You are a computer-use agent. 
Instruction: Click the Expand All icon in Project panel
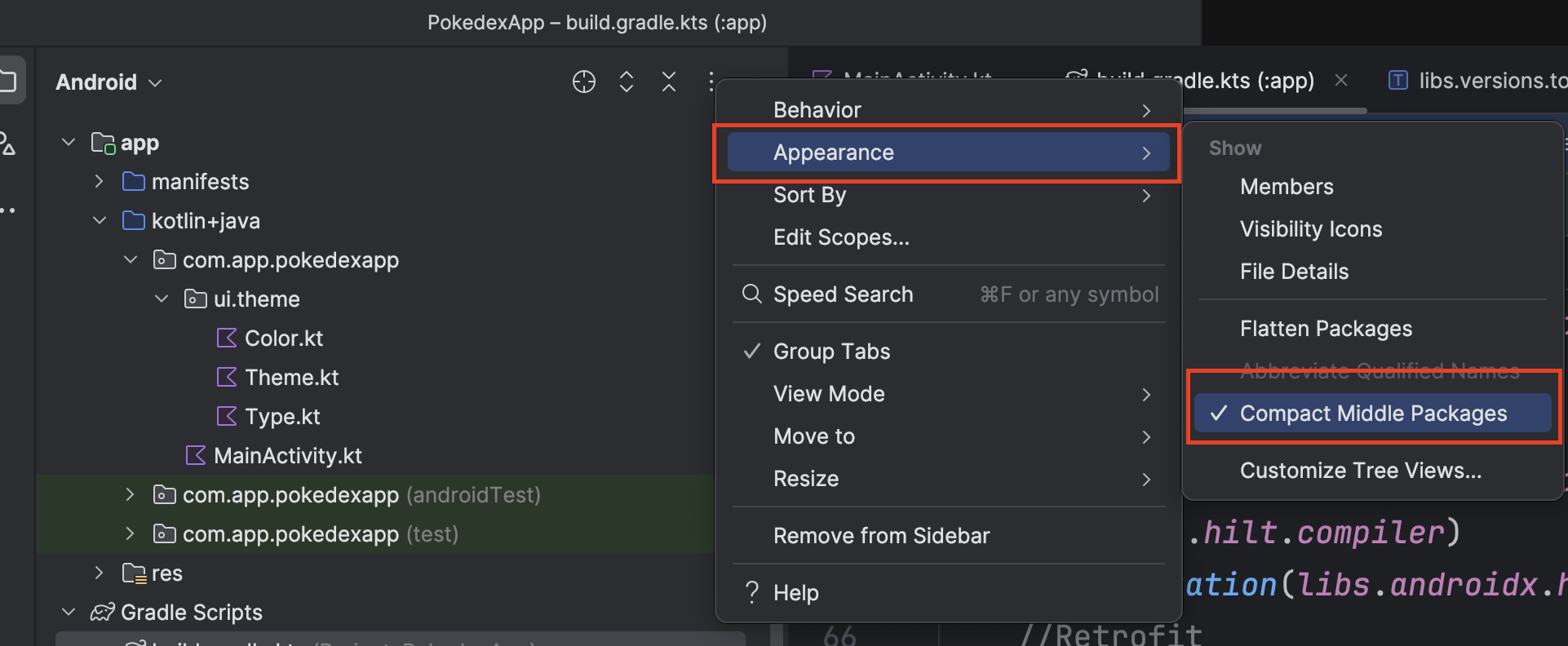tap(627, 82)
